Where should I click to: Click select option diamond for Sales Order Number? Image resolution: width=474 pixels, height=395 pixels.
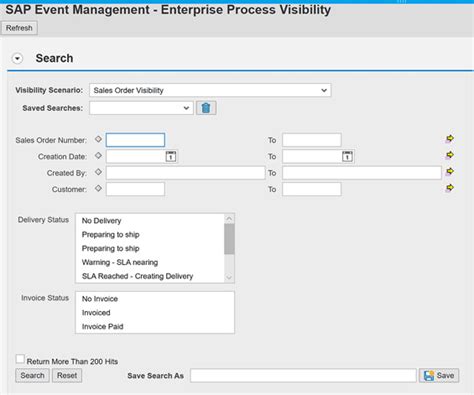click(x=98, y=139)
